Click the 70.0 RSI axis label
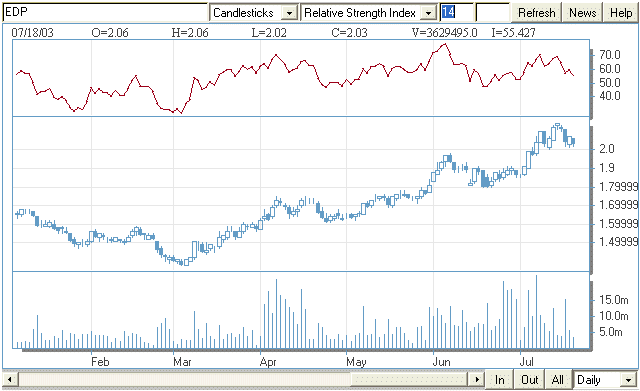This screenshot has height=391, width=640. (609, 55)
